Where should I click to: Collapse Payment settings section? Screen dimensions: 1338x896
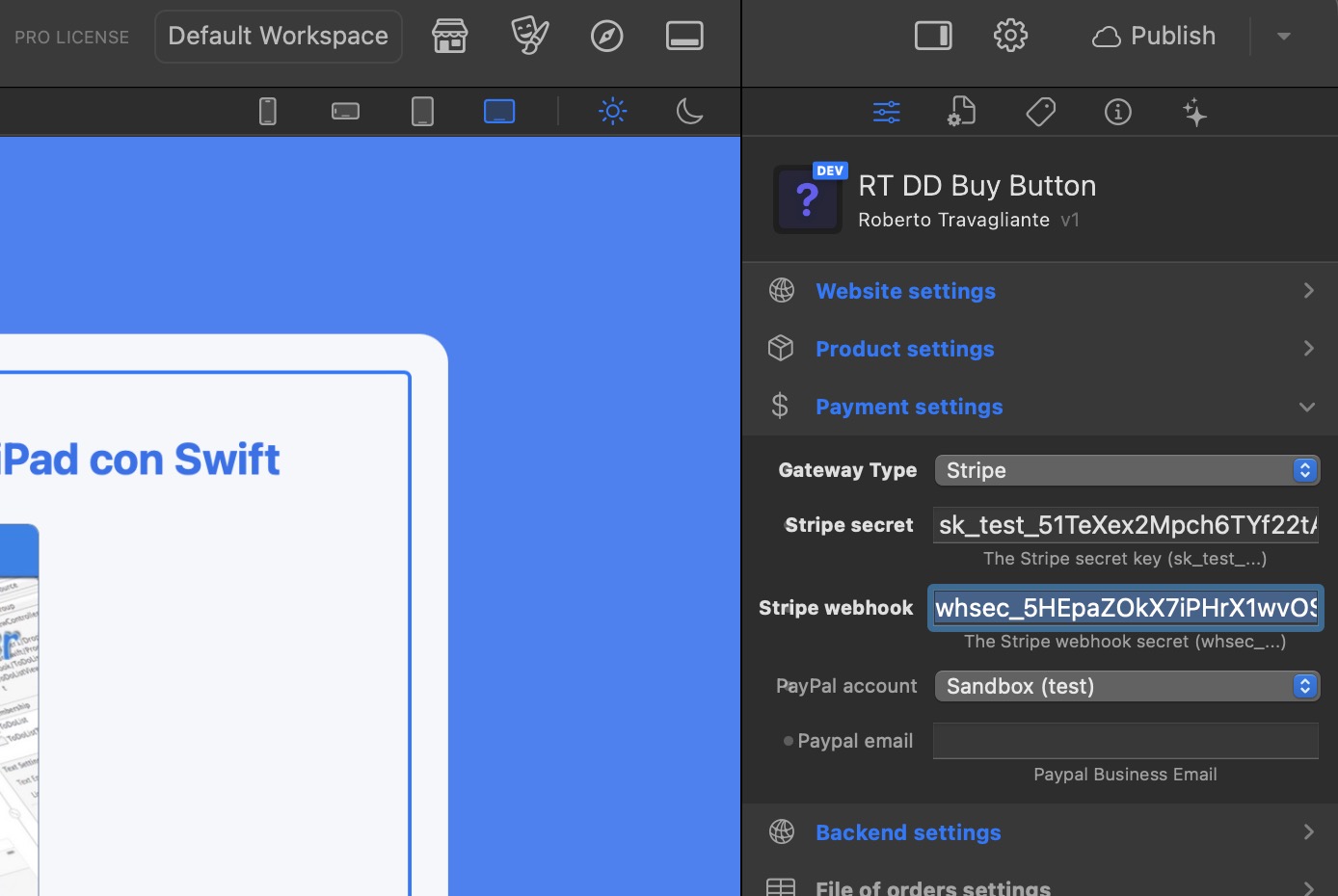pos(1040,407)
